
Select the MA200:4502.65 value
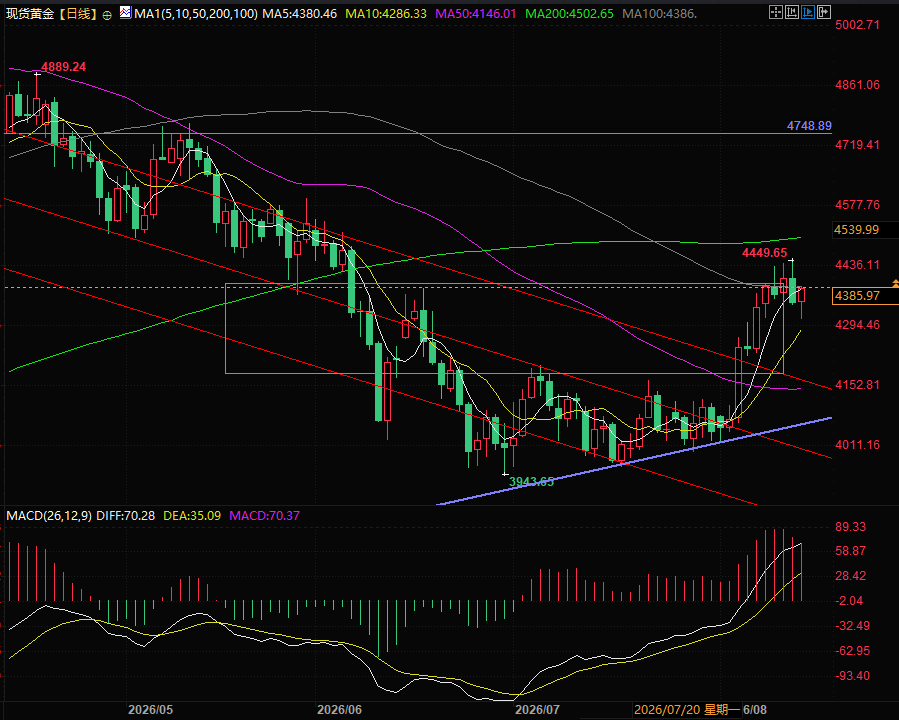569,13
